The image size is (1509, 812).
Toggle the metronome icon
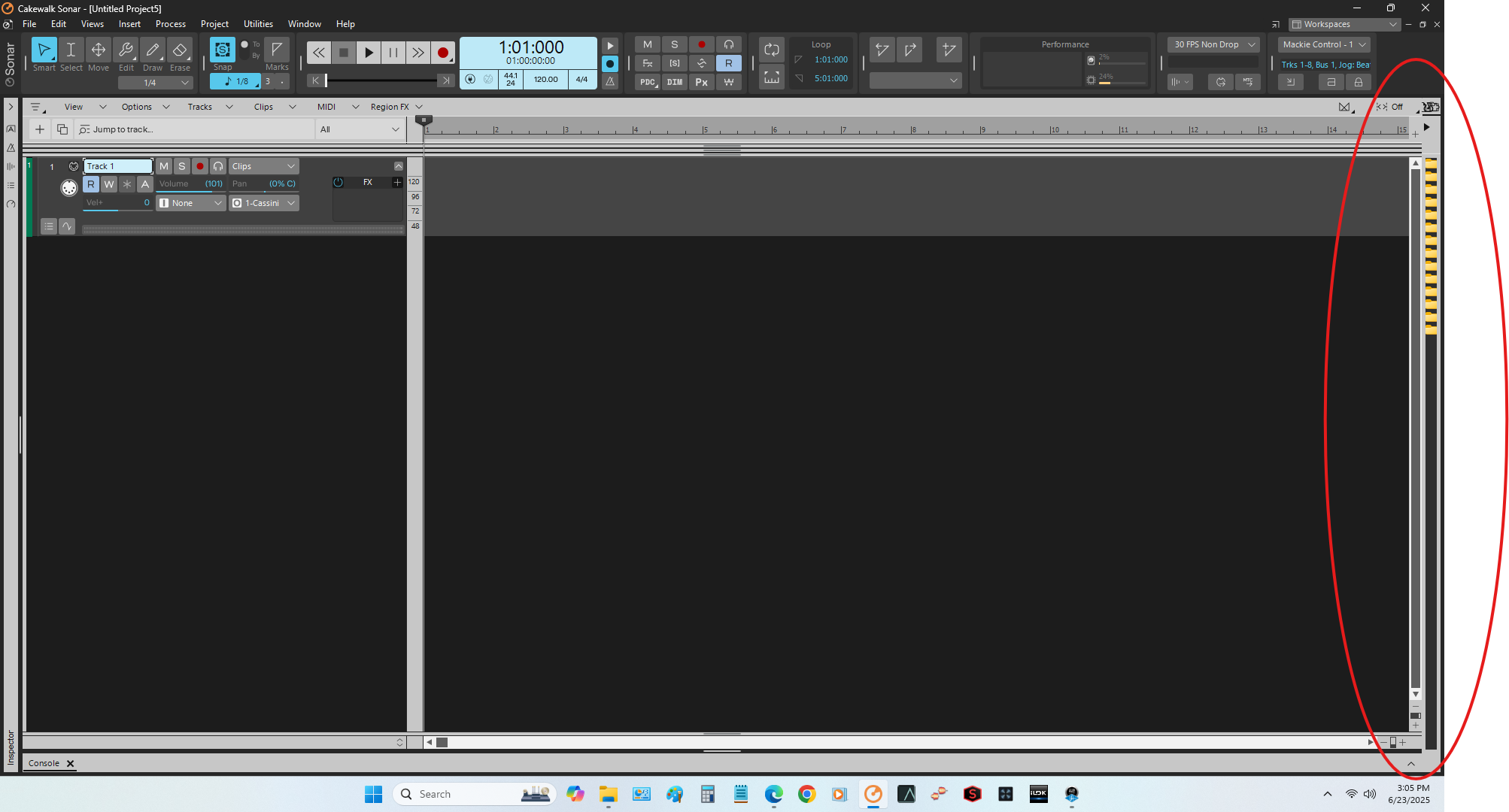tap(610, 81)
